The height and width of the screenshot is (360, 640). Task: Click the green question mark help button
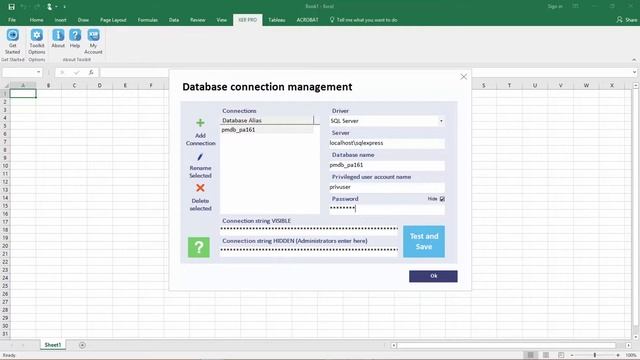click(x=199, y=247)
